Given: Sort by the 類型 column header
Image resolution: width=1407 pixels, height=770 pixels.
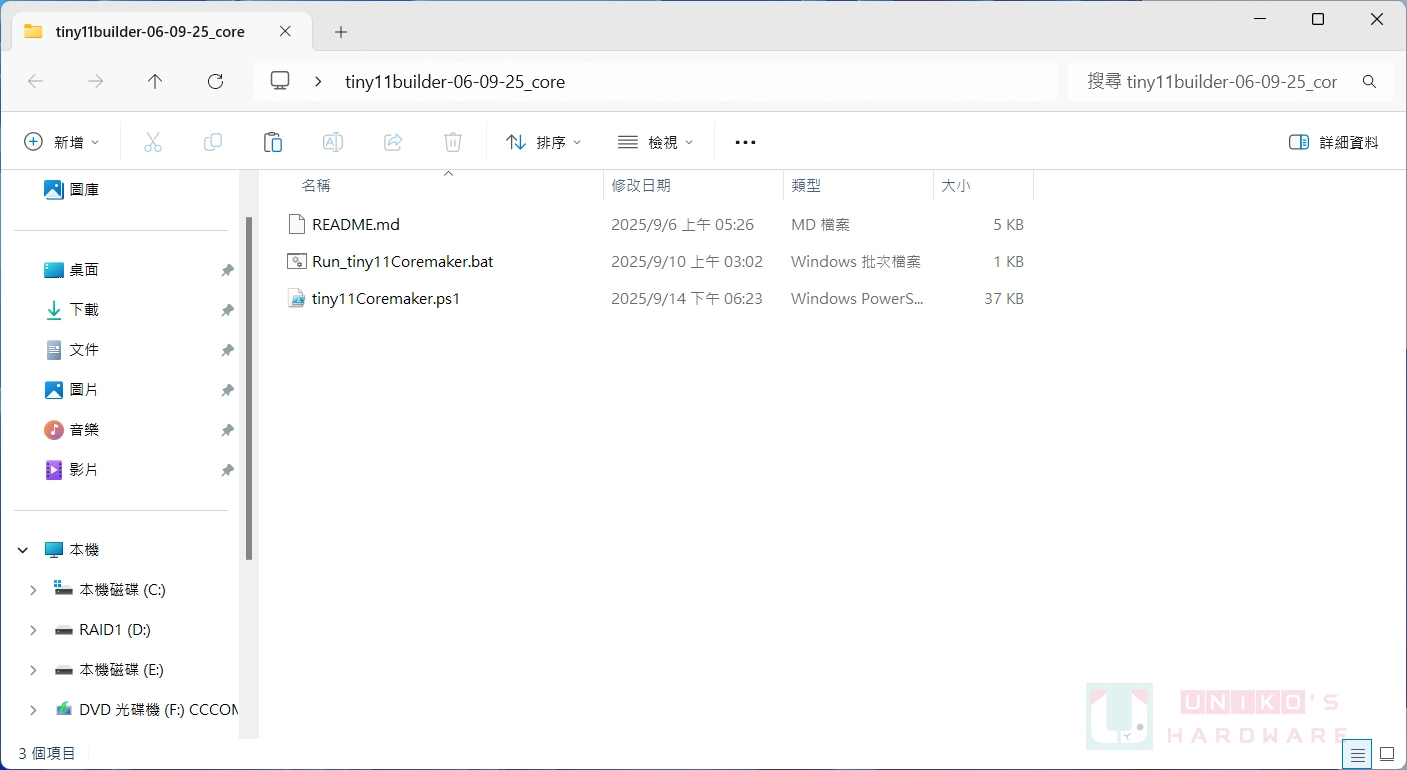Looking at the screenshot, I should pos(806,186).
